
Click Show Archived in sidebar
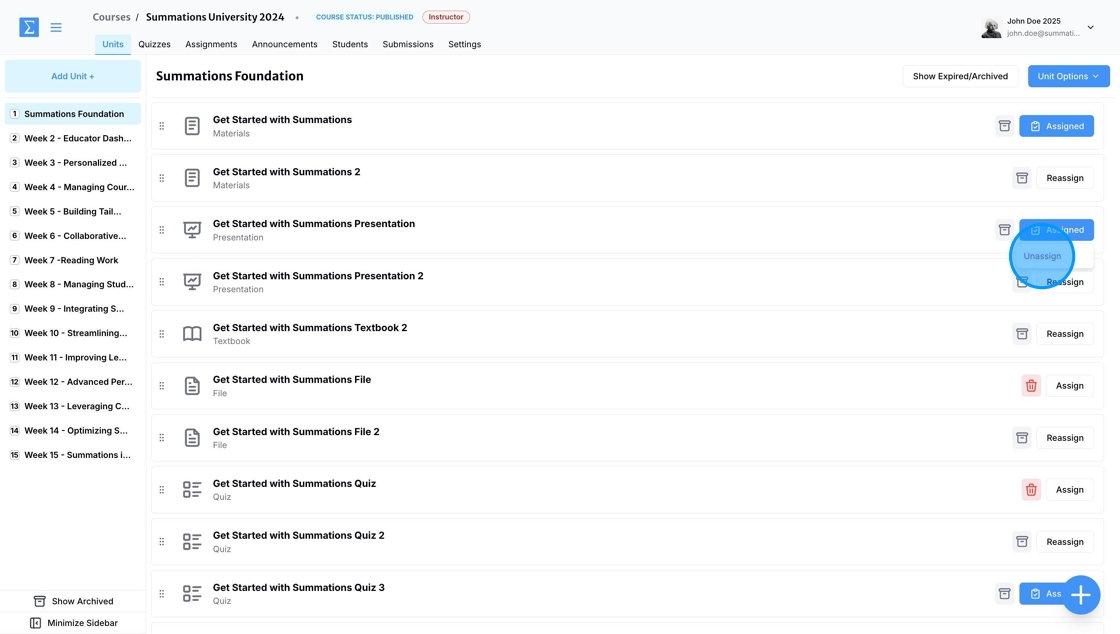(73, 601)
